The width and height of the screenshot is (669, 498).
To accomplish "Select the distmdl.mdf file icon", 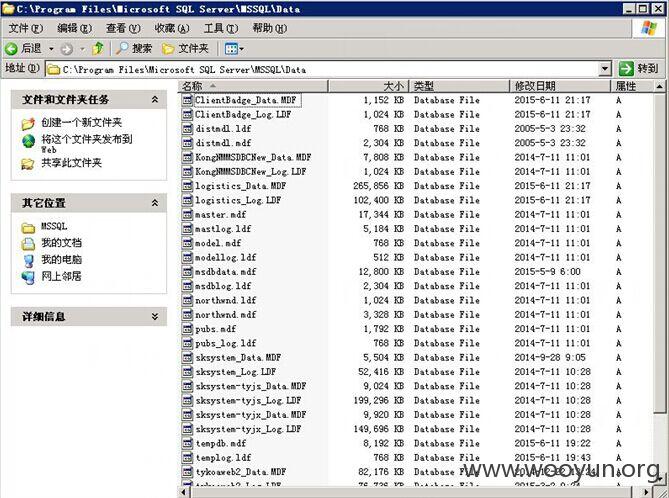I will click(x=187, y=143).
